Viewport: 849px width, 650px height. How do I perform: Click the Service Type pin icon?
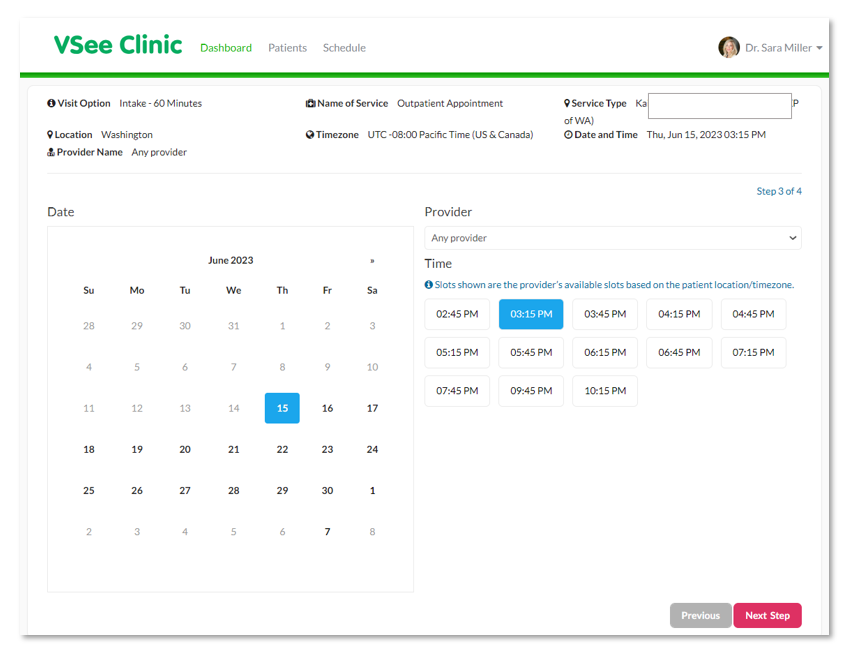tap(567, 103)
